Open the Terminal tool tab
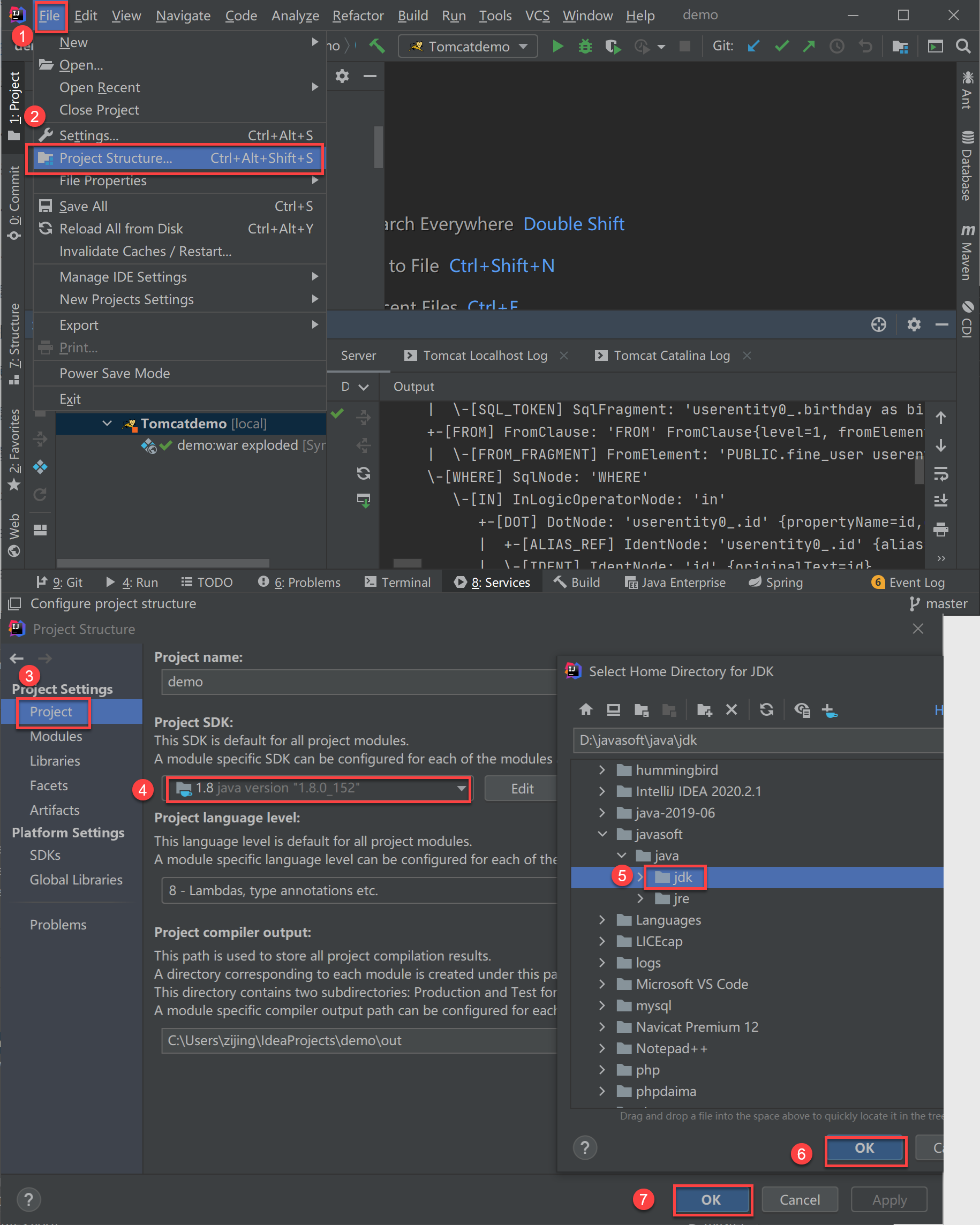 coord(398,583)
